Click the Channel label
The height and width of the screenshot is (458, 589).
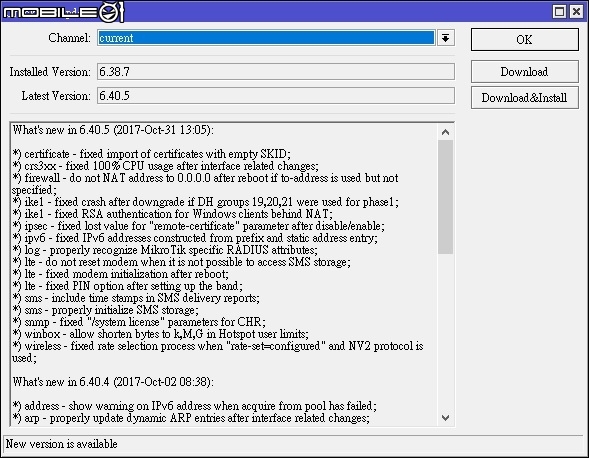click(x=69, y=38)
